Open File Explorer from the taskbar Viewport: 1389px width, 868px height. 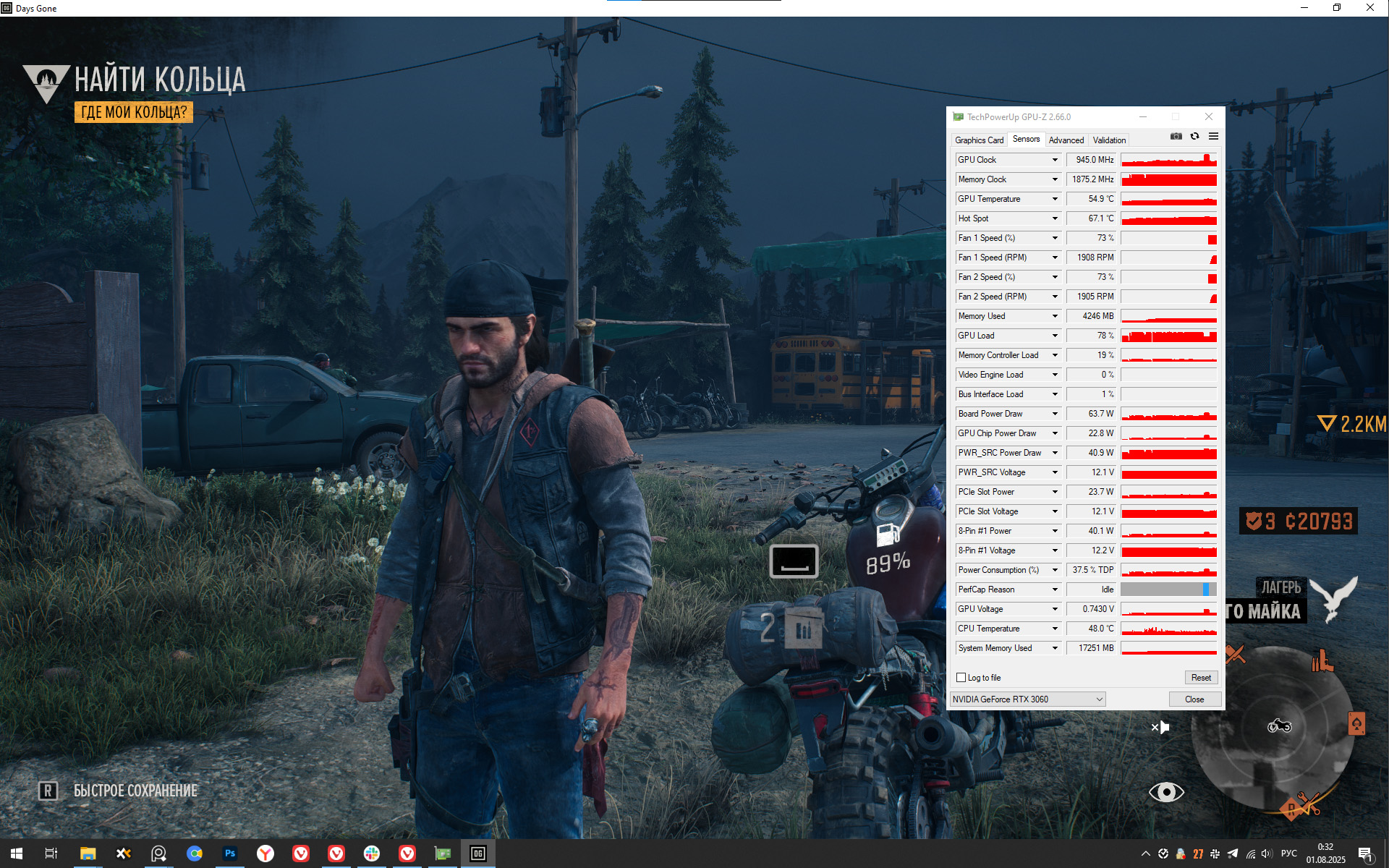[88, 854]
